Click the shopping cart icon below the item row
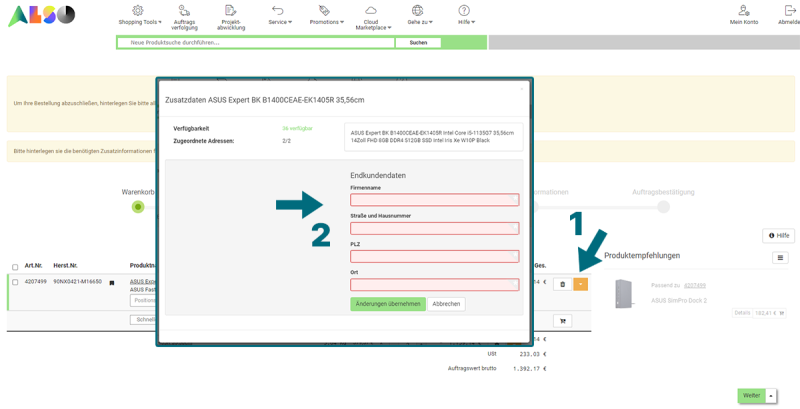 [x=562, y=321]
